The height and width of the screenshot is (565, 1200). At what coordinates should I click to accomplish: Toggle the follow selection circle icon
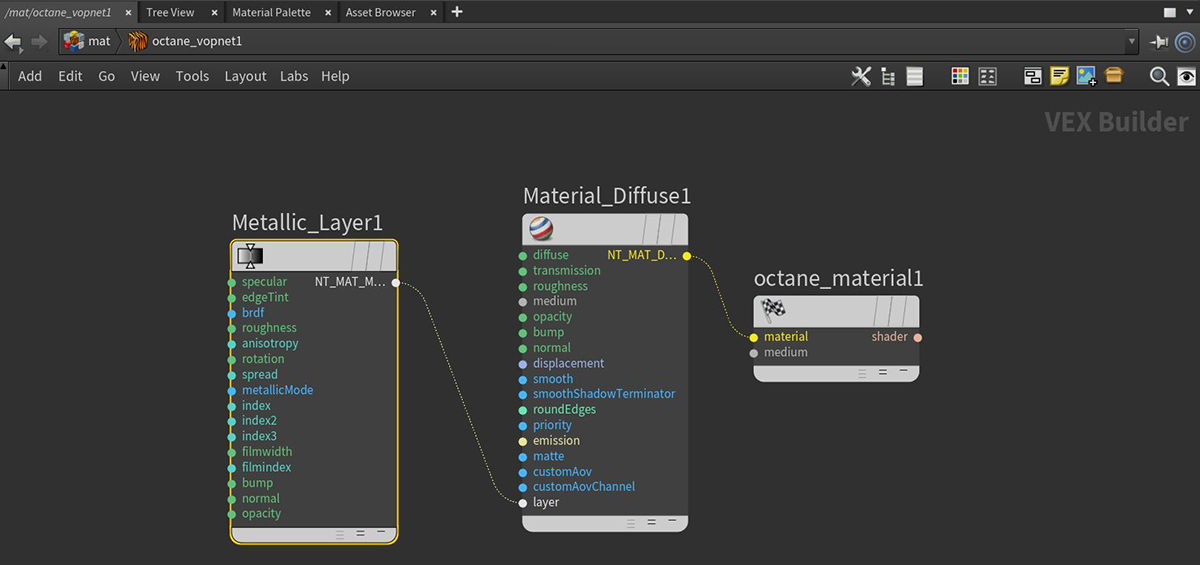pos(1185,42)
